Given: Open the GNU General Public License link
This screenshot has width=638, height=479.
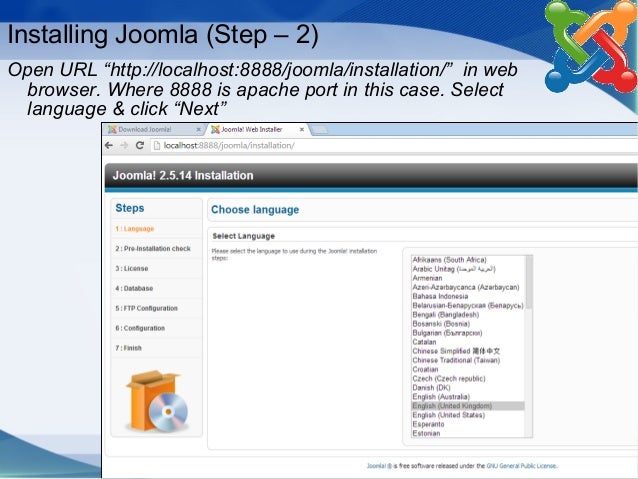Looking at the screenshot, I should click(522, 466).
